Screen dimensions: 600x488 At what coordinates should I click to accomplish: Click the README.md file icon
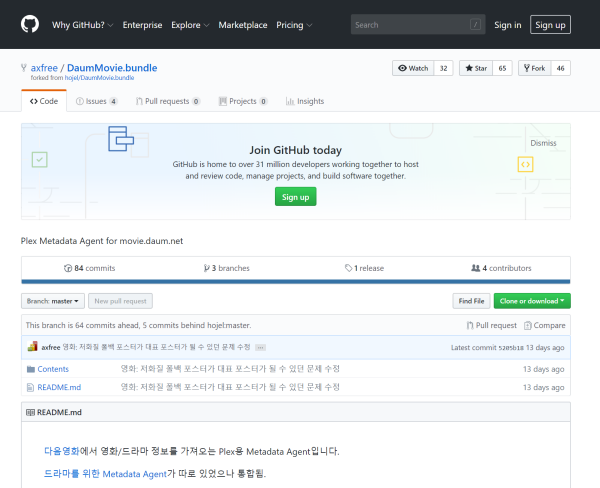pyautogui.click(x=30, y=387)
